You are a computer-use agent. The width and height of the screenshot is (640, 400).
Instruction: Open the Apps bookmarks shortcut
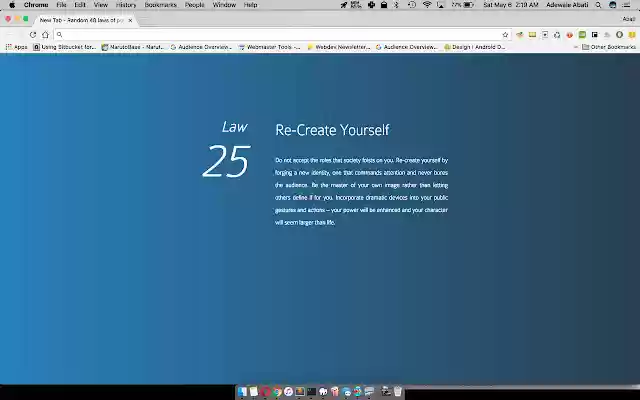17,47
